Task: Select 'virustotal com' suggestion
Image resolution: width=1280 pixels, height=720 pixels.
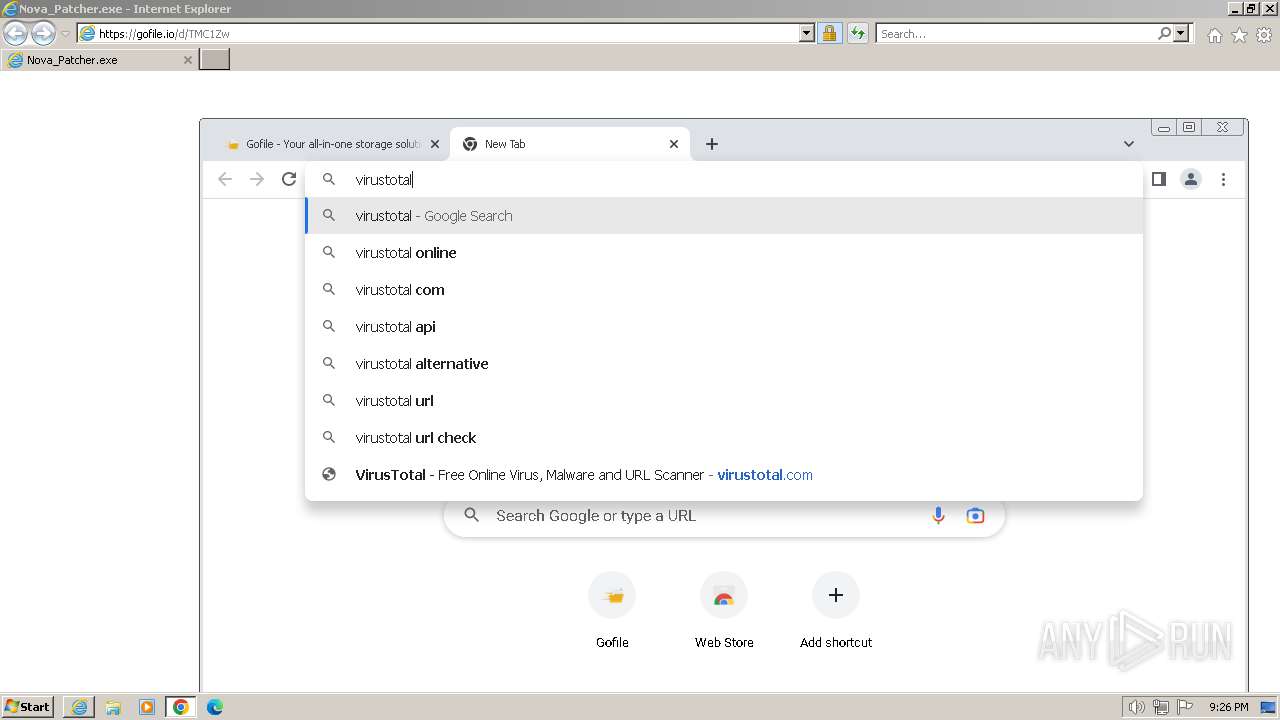Action: point(724,290)
